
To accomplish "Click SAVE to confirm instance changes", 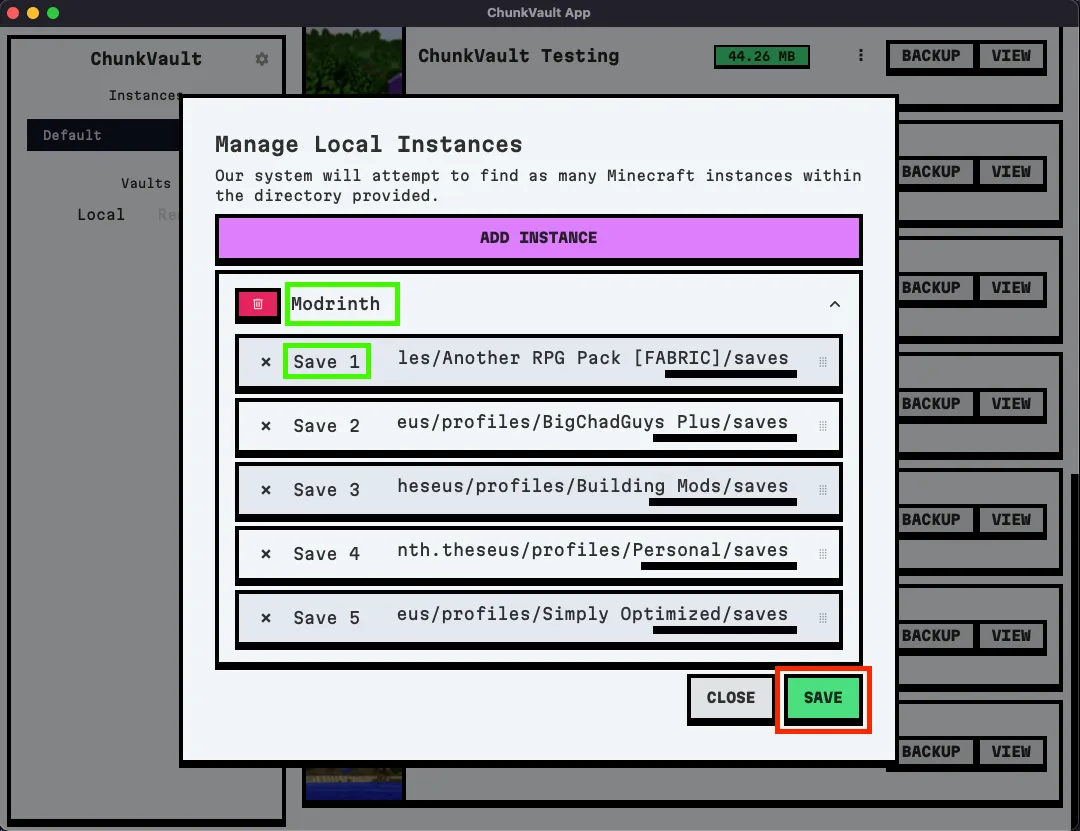I will pos(822,698).
